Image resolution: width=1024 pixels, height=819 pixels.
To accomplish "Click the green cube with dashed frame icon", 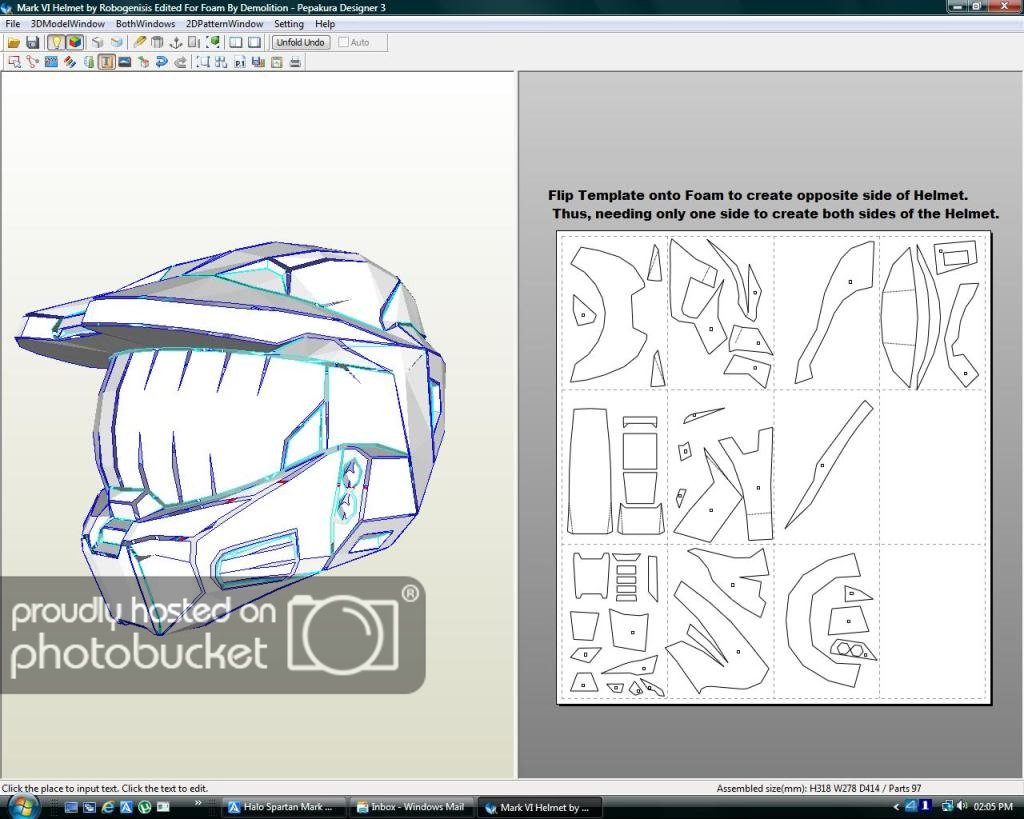I will [x=213, y=42].
